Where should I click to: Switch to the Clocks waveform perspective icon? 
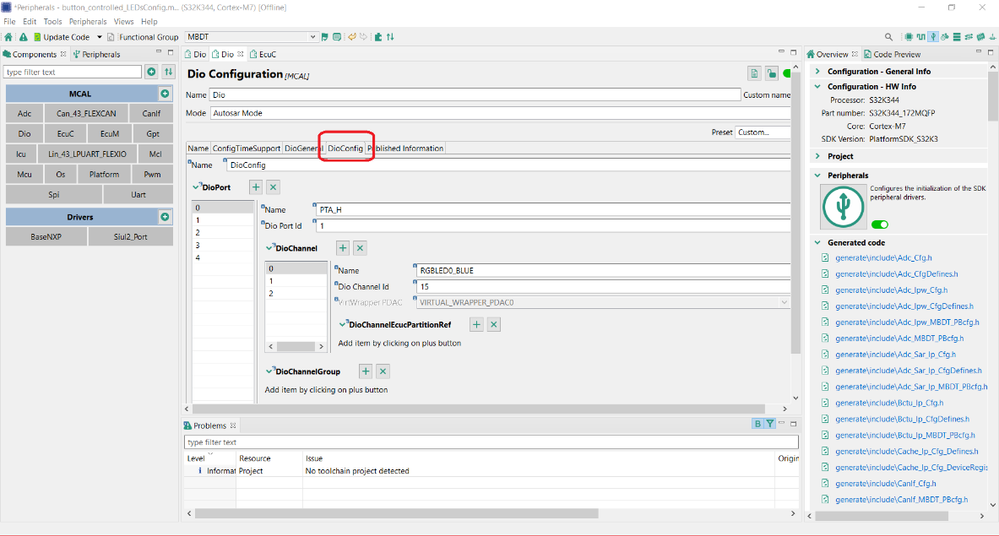point(921,37)
